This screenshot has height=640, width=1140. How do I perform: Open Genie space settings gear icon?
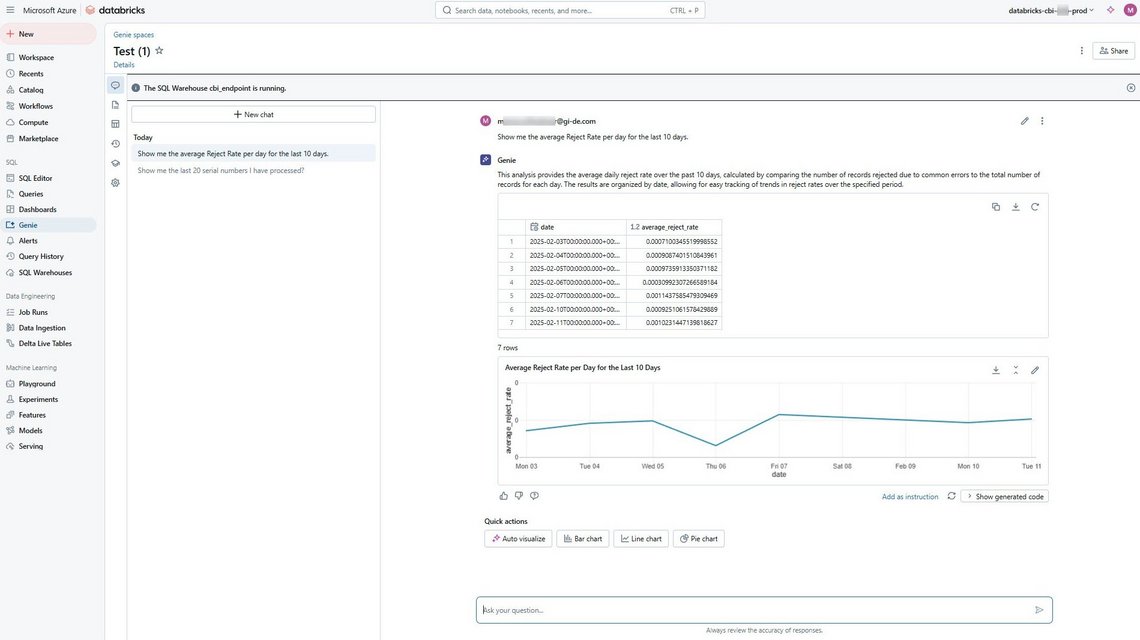[x=115, y=183]
